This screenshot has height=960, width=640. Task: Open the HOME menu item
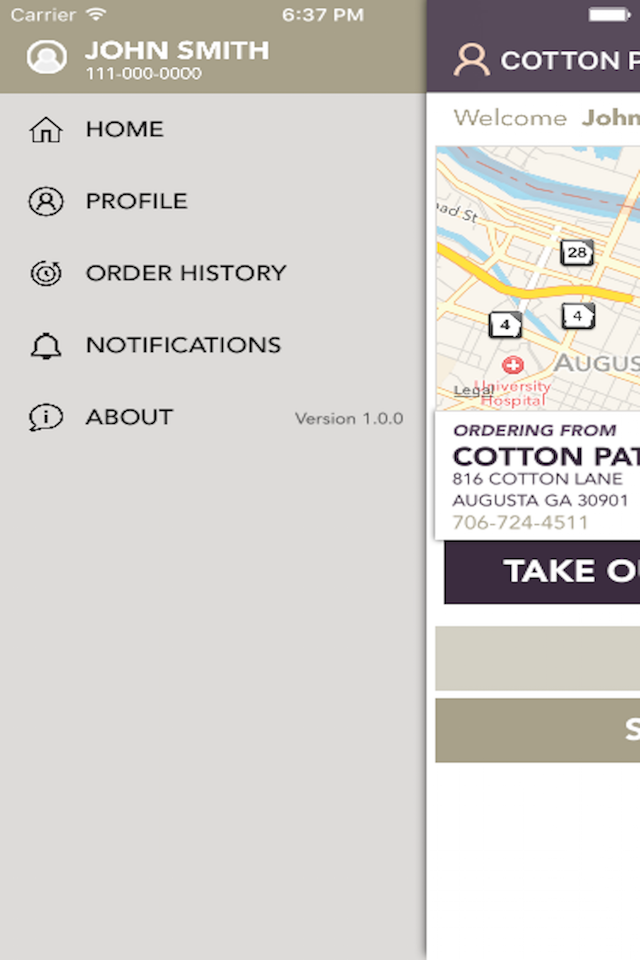(213, 129)
